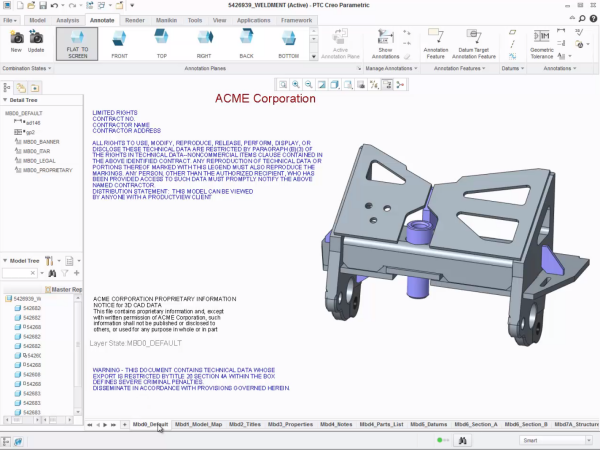Click the Refit zoom icon
Screen dimensions: 600x450
(283, 85)
